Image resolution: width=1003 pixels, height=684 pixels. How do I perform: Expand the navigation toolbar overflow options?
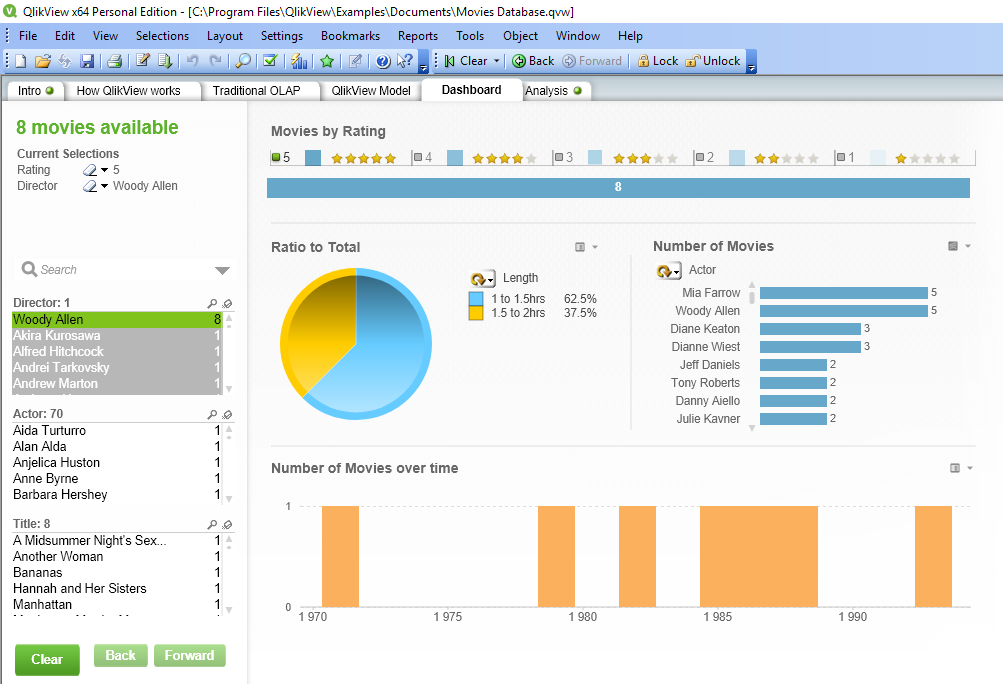pos(752,61)
